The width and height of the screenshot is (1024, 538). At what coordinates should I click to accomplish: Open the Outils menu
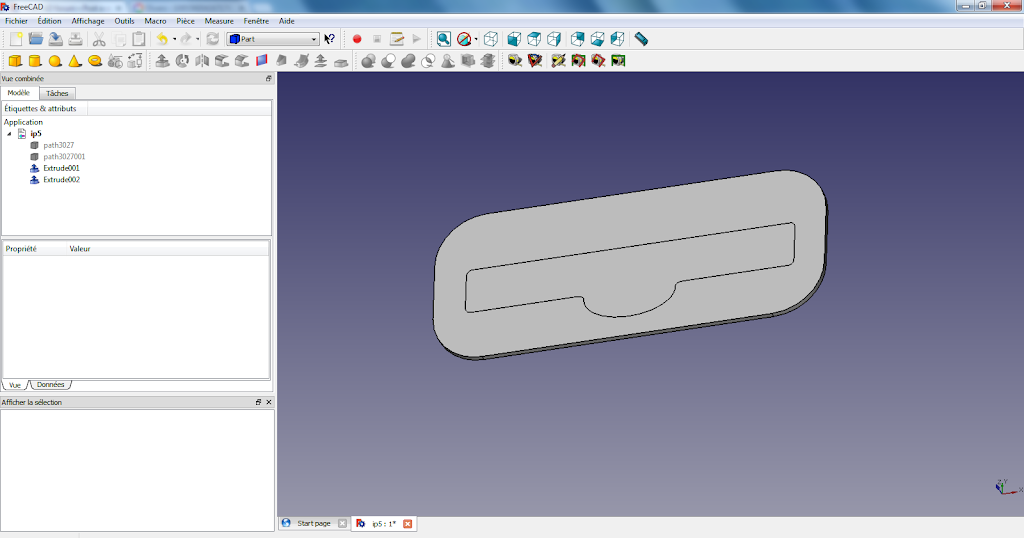pos(124,21)
